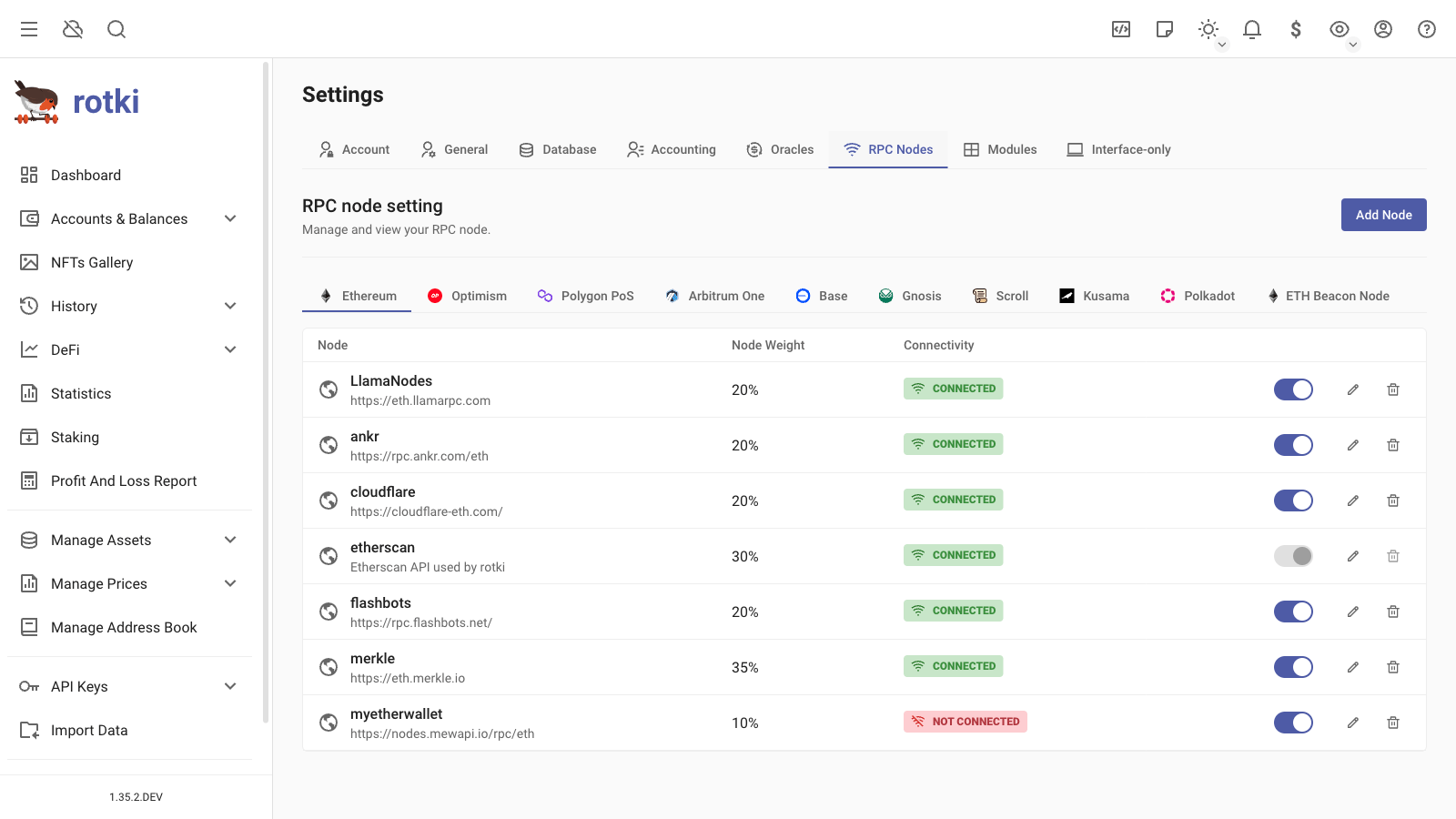Select the Arbitrum One chain tab

[x=714, y=296]
